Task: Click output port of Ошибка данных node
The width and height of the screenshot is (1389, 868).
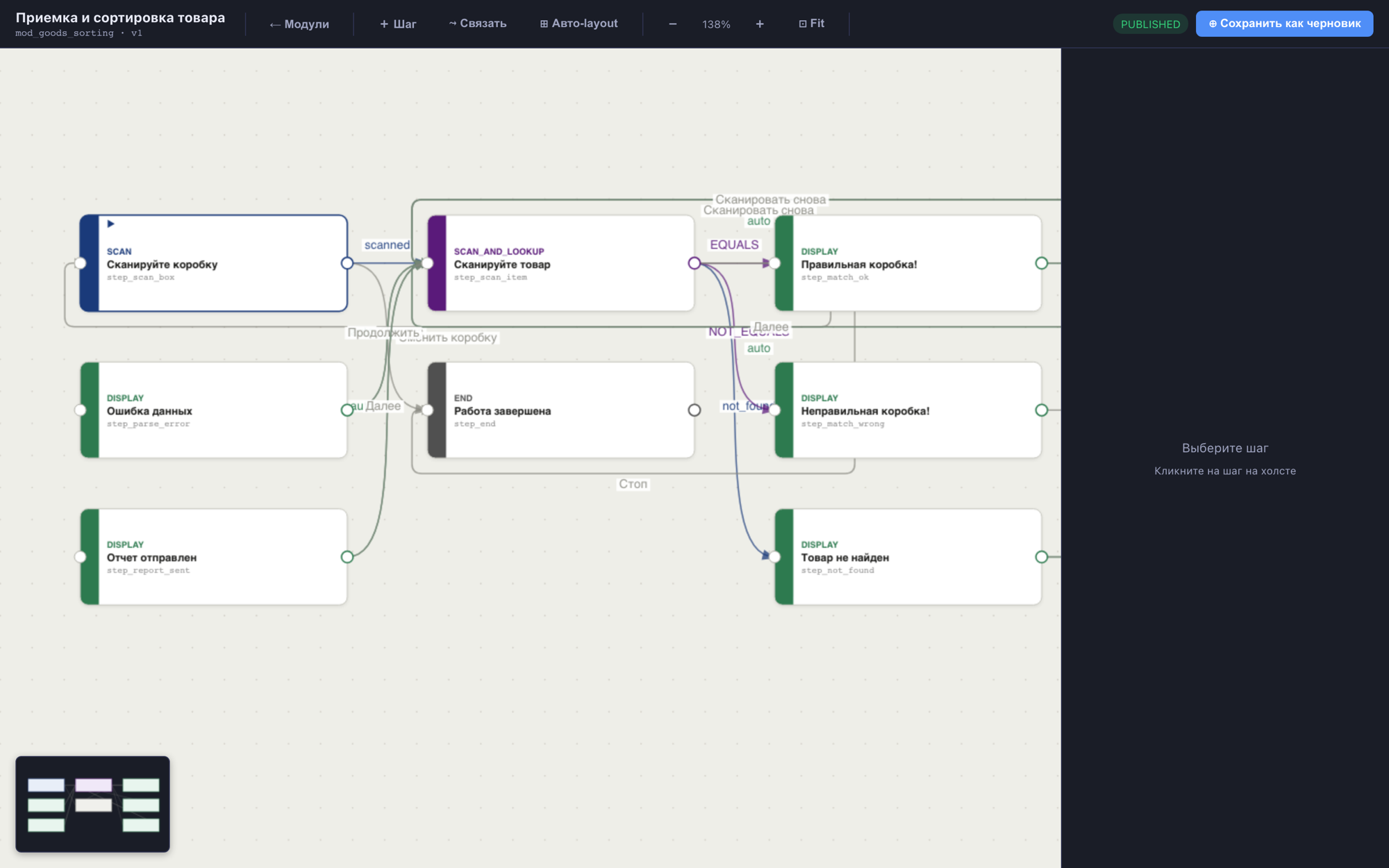Action: (347, 410)
